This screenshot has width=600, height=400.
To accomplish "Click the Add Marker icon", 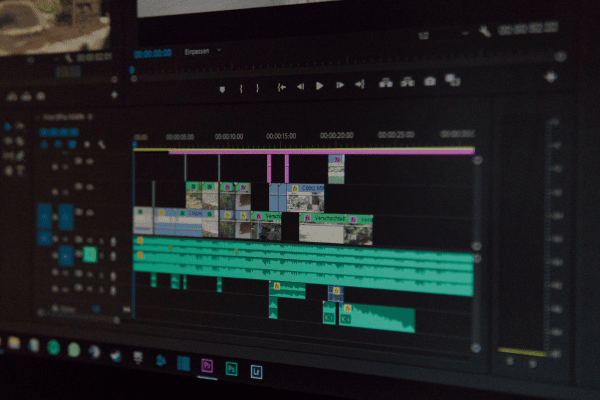I will click(x=222, y=88).
